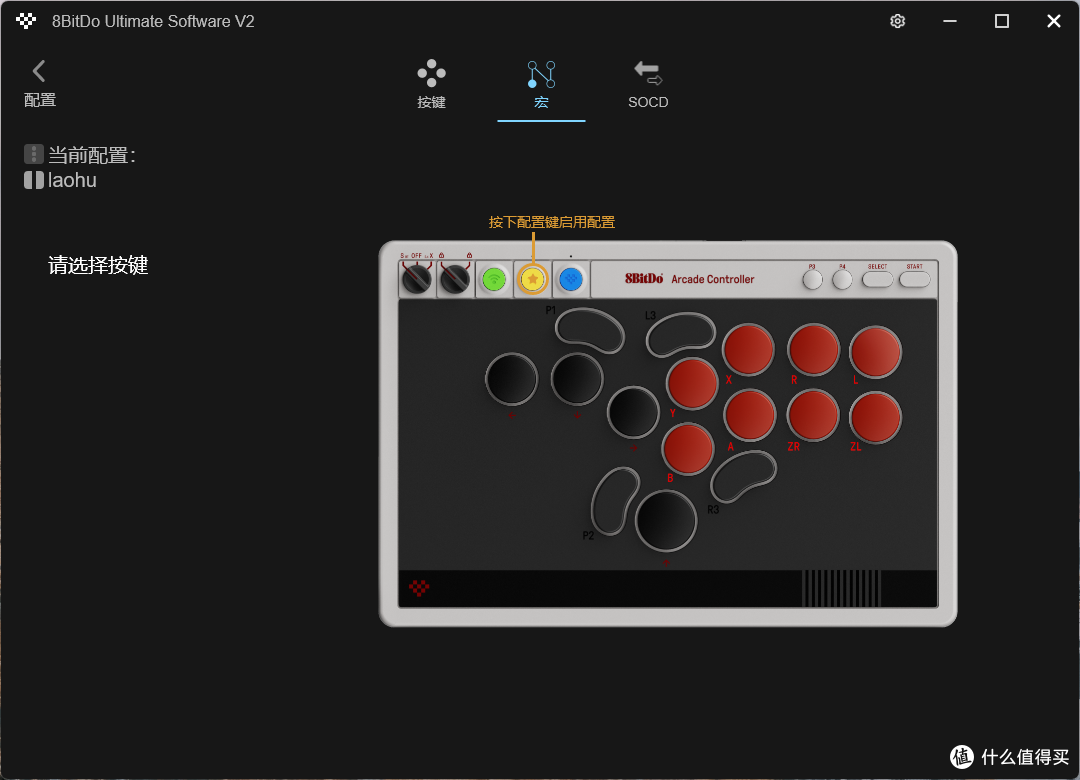Maximize the 8BitDo Ultimate Software window
The height and width of the screenshot is (780, 1080).
pyautogui.click(x=1002, y=21)
